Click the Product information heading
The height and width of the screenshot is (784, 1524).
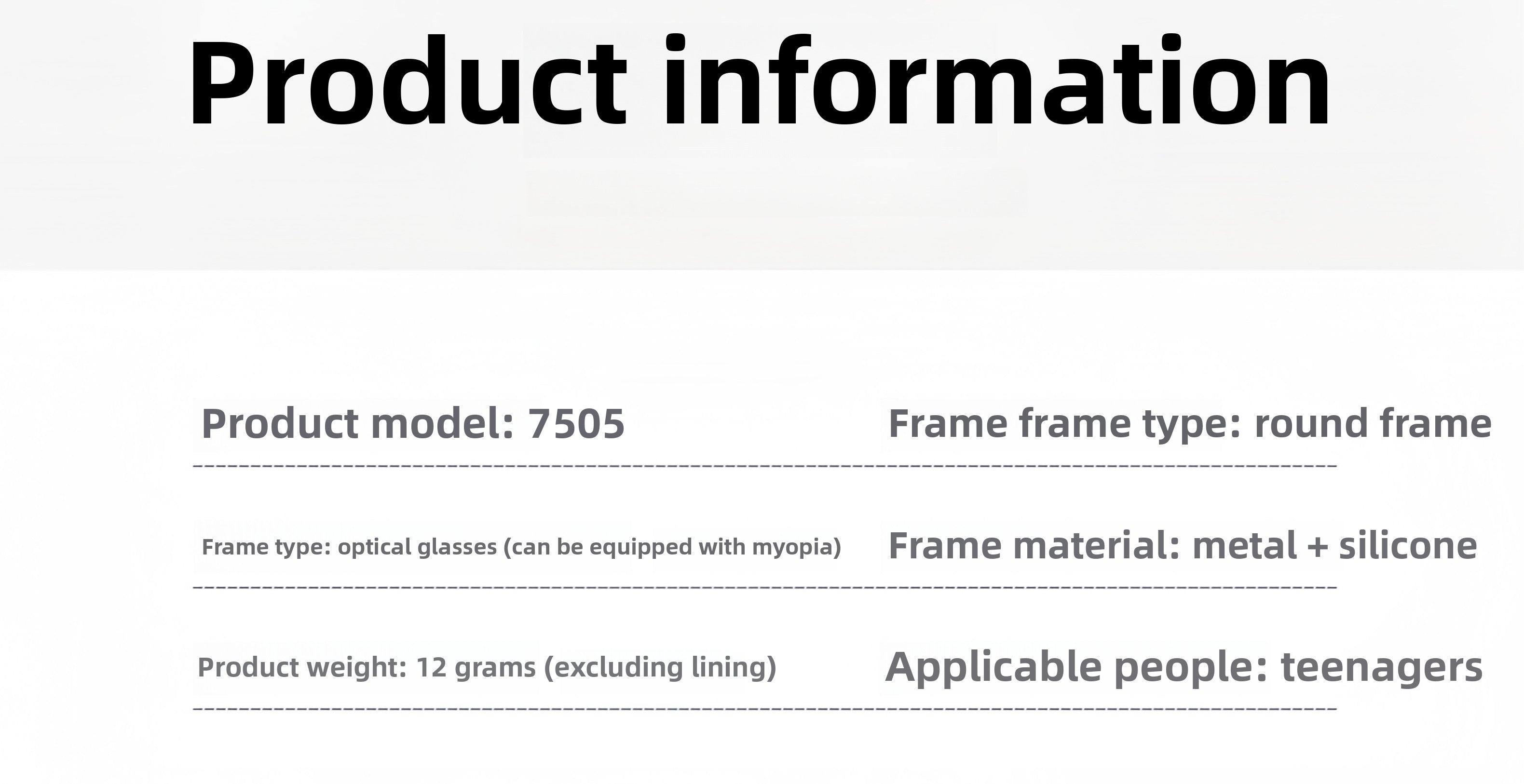pyautogui.click(x=760, y=81)
